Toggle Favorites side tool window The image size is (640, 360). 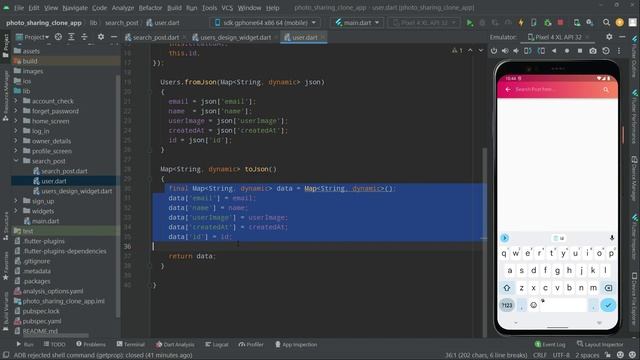click(x=5, y=267)
